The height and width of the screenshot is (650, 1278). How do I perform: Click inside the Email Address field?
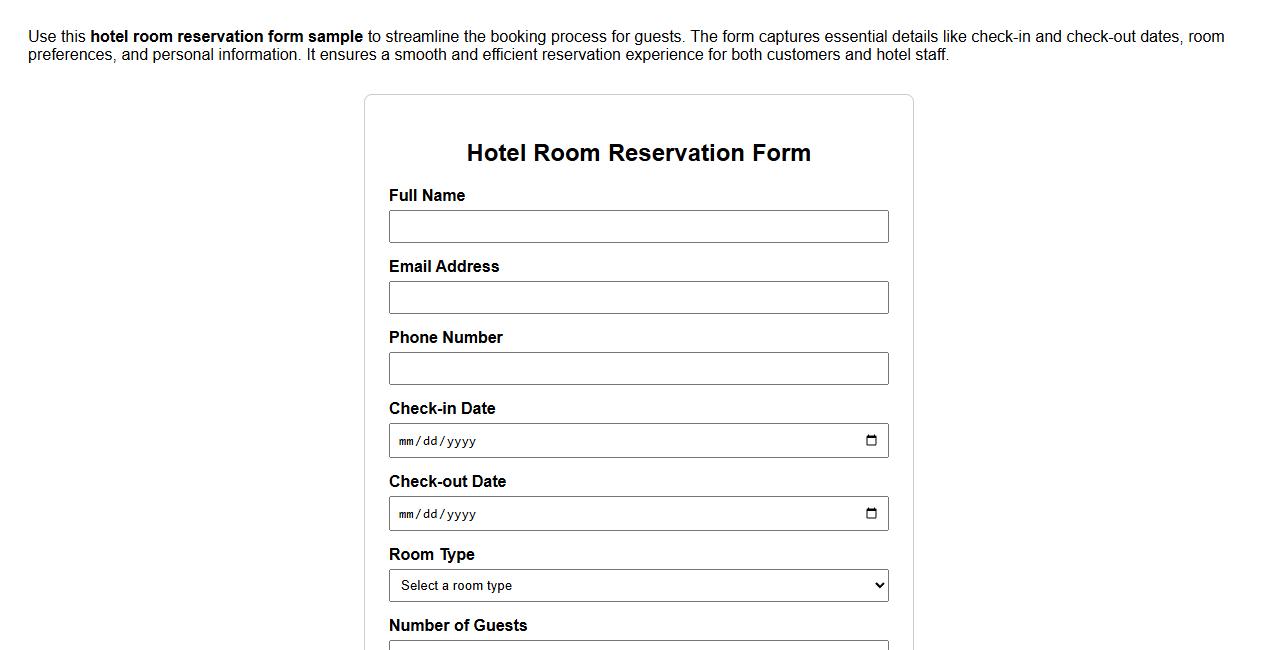pyautogui.click(x=639, y=297)
